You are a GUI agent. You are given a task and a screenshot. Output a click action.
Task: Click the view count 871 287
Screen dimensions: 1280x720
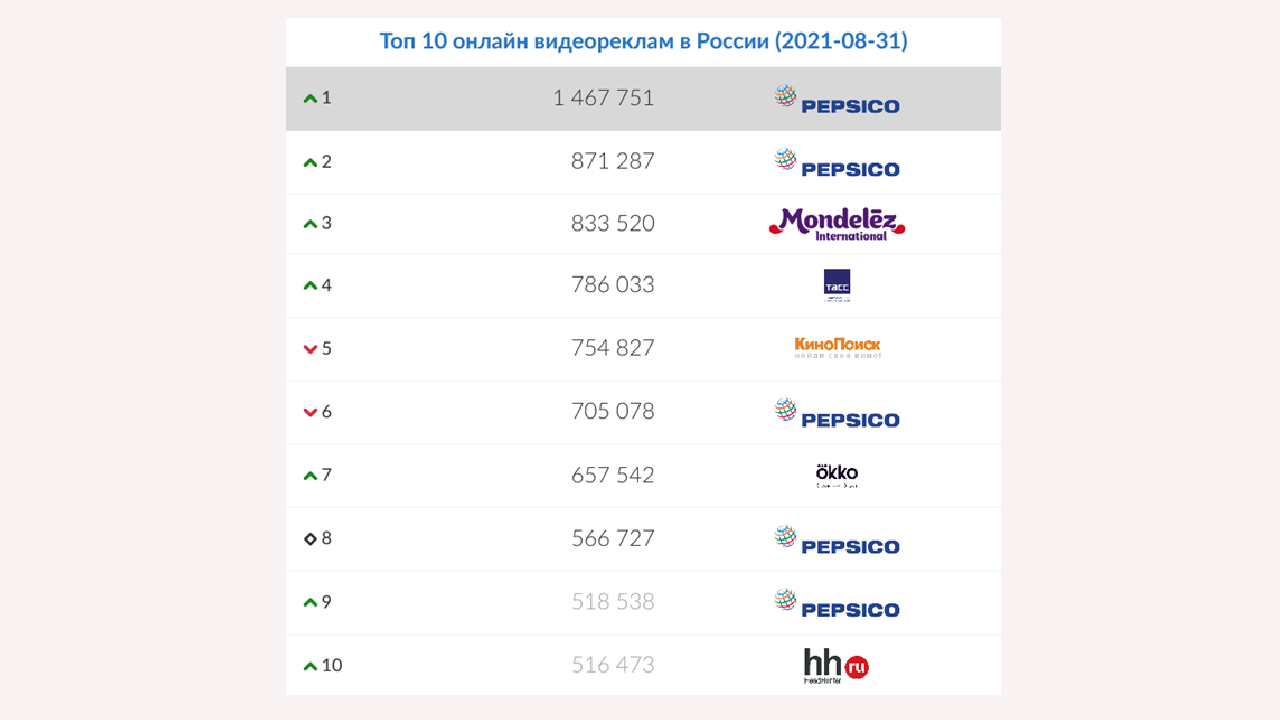tap(612, 161)
